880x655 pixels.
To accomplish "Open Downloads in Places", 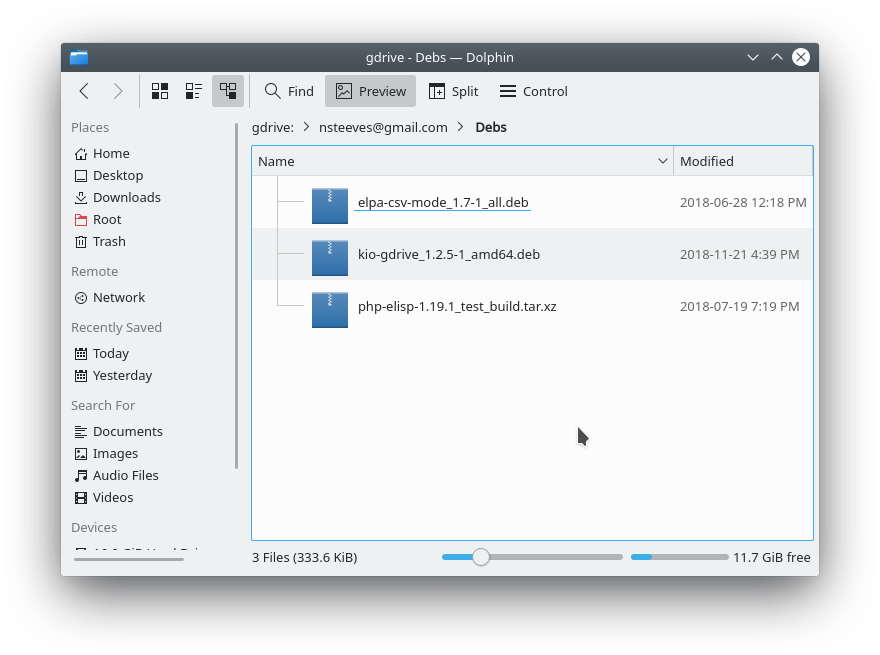I will (x=118, y=198).
